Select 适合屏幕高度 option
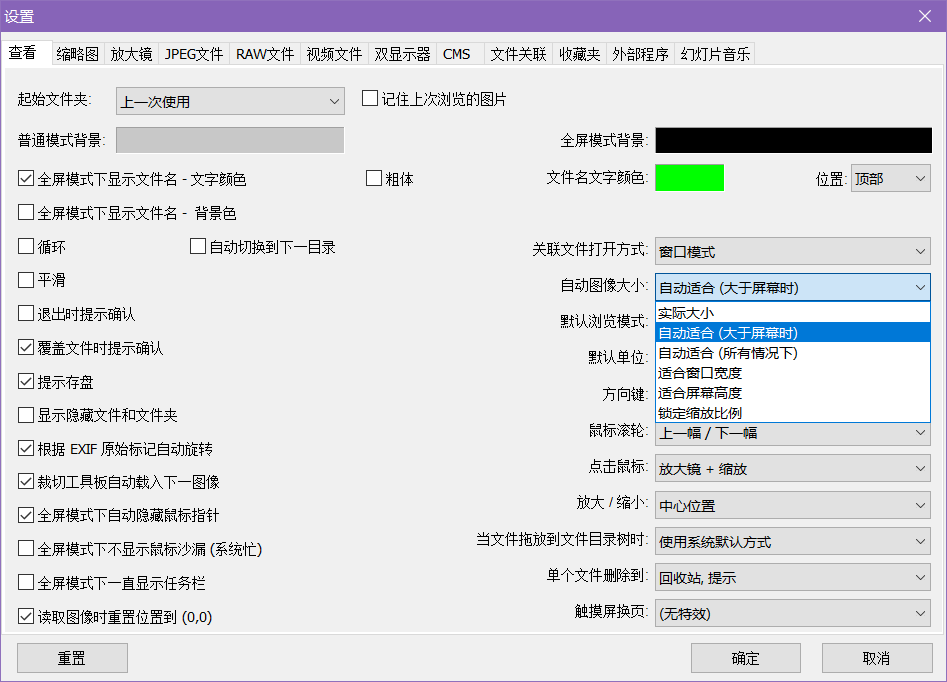The width and height of the screenshot is (947, 682). (792, 393)
